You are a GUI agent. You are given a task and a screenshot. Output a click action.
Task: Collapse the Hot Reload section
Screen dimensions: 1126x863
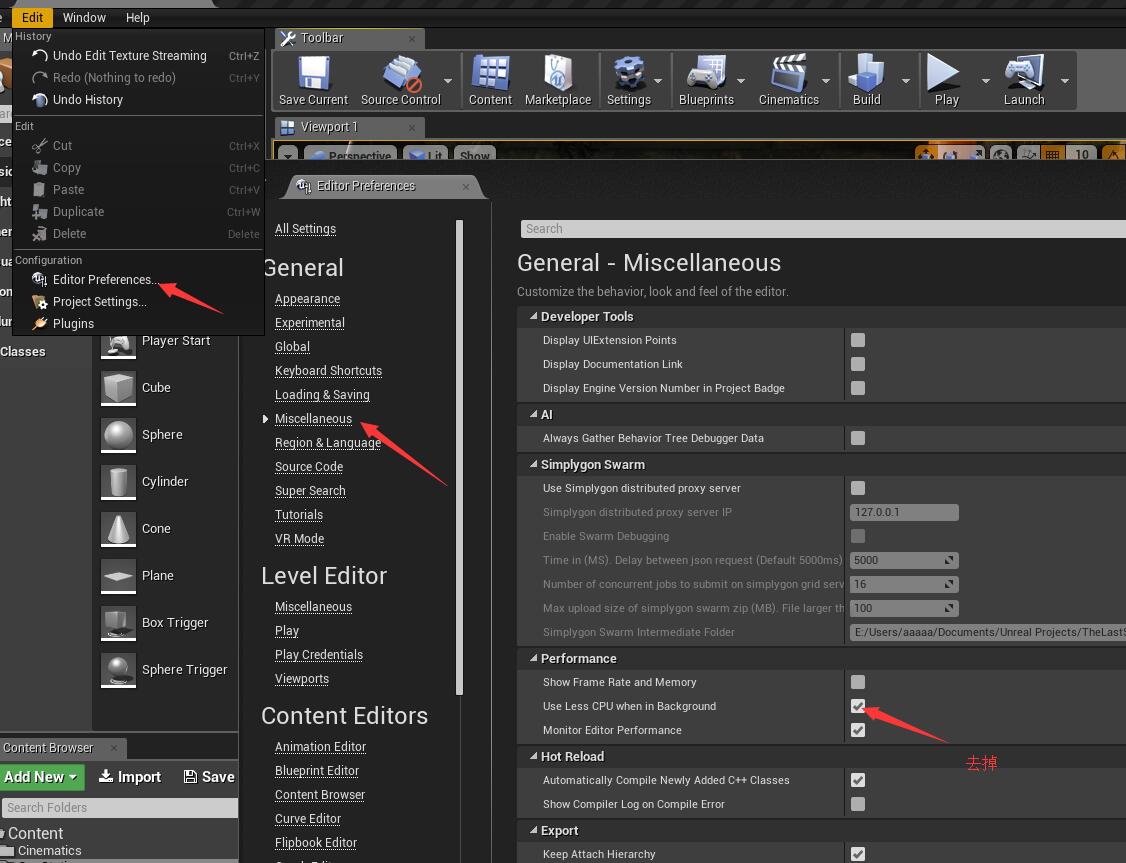[534, 756]
